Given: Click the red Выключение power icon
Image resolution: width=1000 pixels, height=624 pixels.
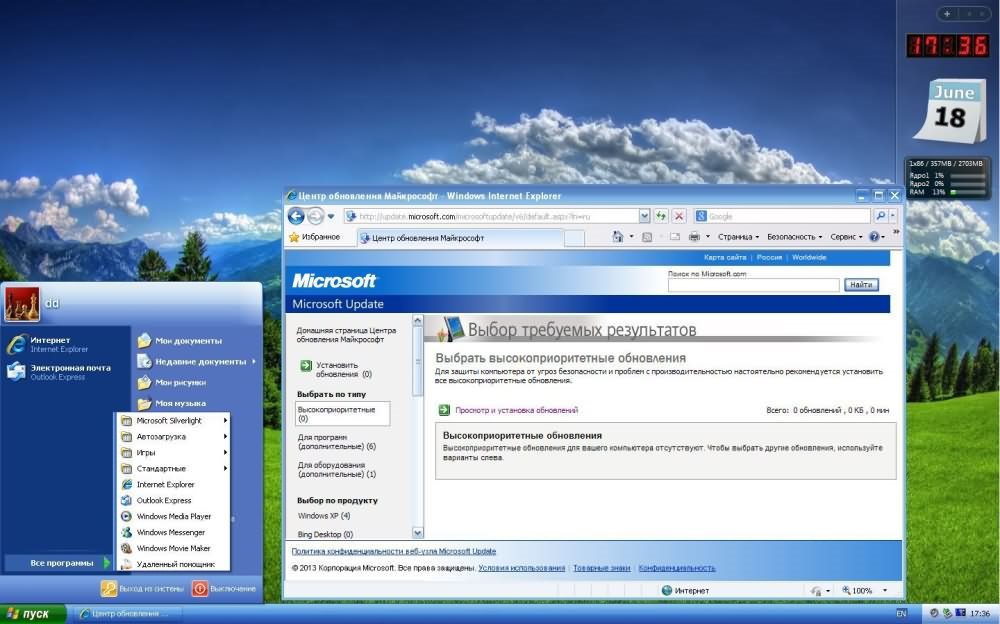Looking at the screenshot, I should [200, 589].
